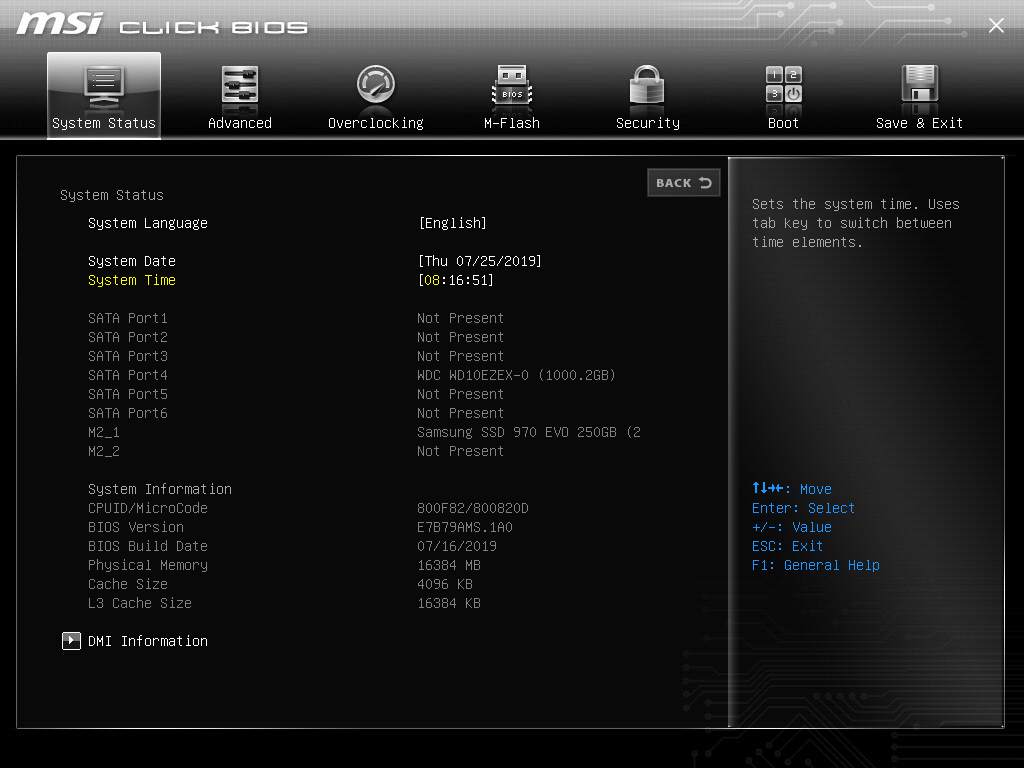Click the 4096 KB cache value
Viewport: 1024px width, 768px height.
point(445,584)
